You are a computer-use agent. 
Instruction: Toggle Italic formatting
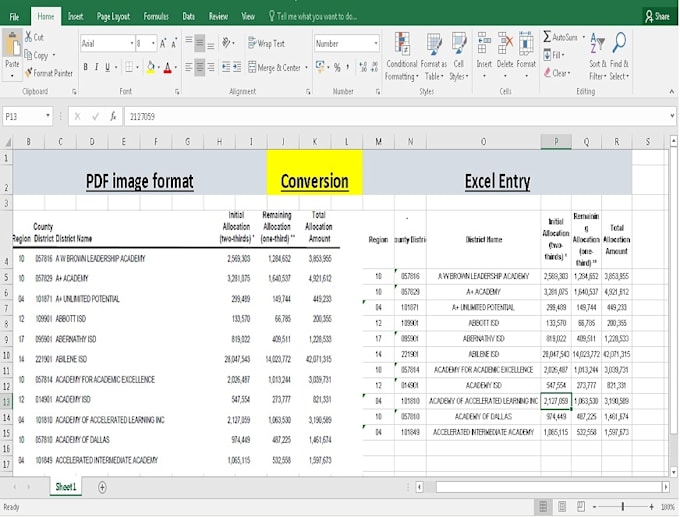pos(96,67)
